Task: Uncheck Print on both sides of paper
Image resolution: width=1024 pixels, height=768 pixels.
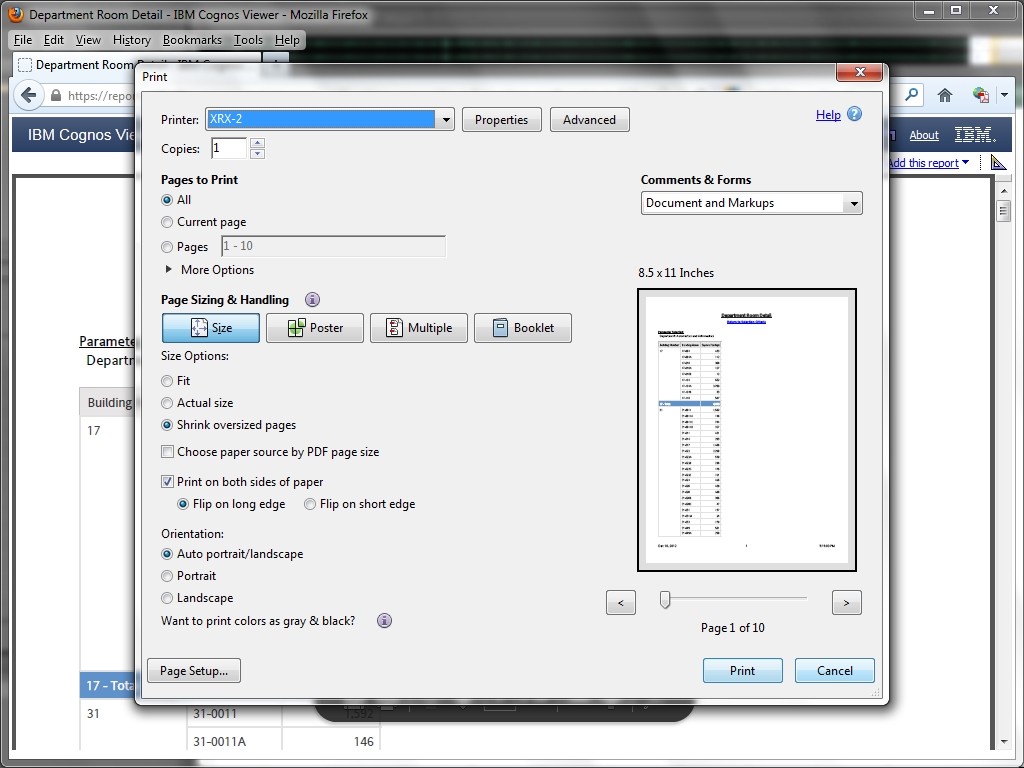Action: pyautogui.click(x=168, y=482)
